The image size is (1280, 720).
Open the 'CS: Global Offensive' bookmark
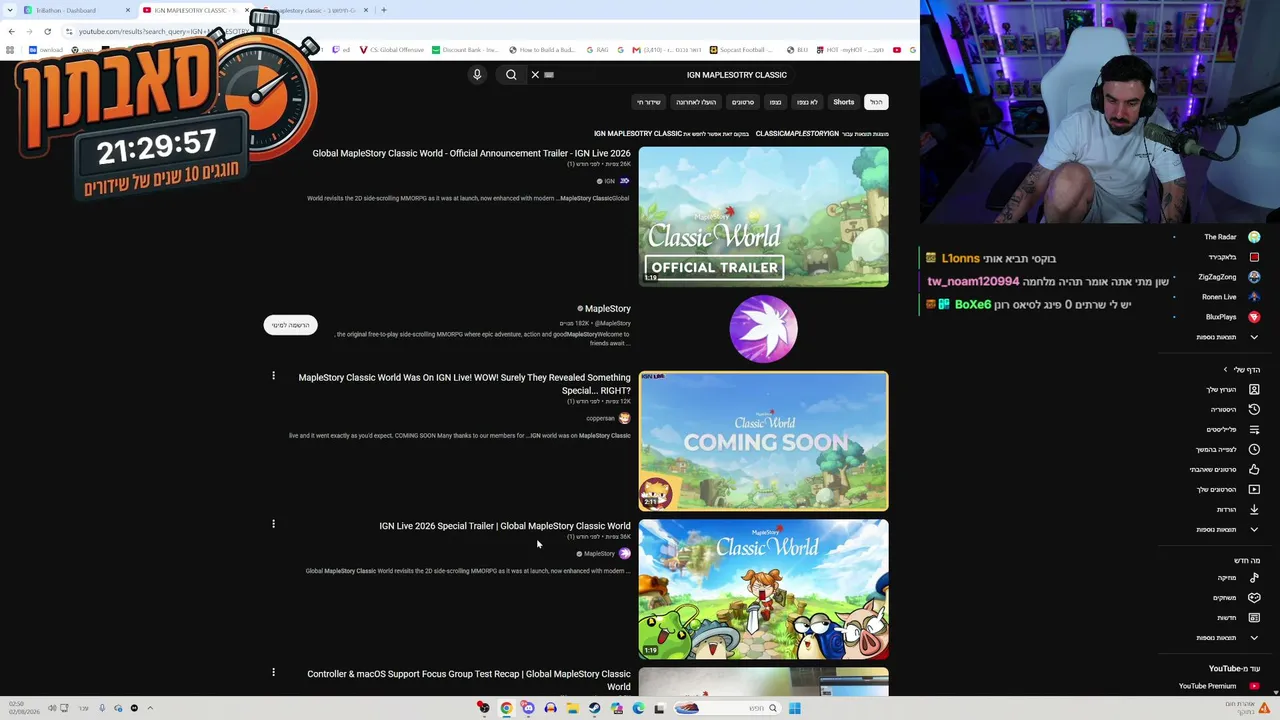coord(391,50)
